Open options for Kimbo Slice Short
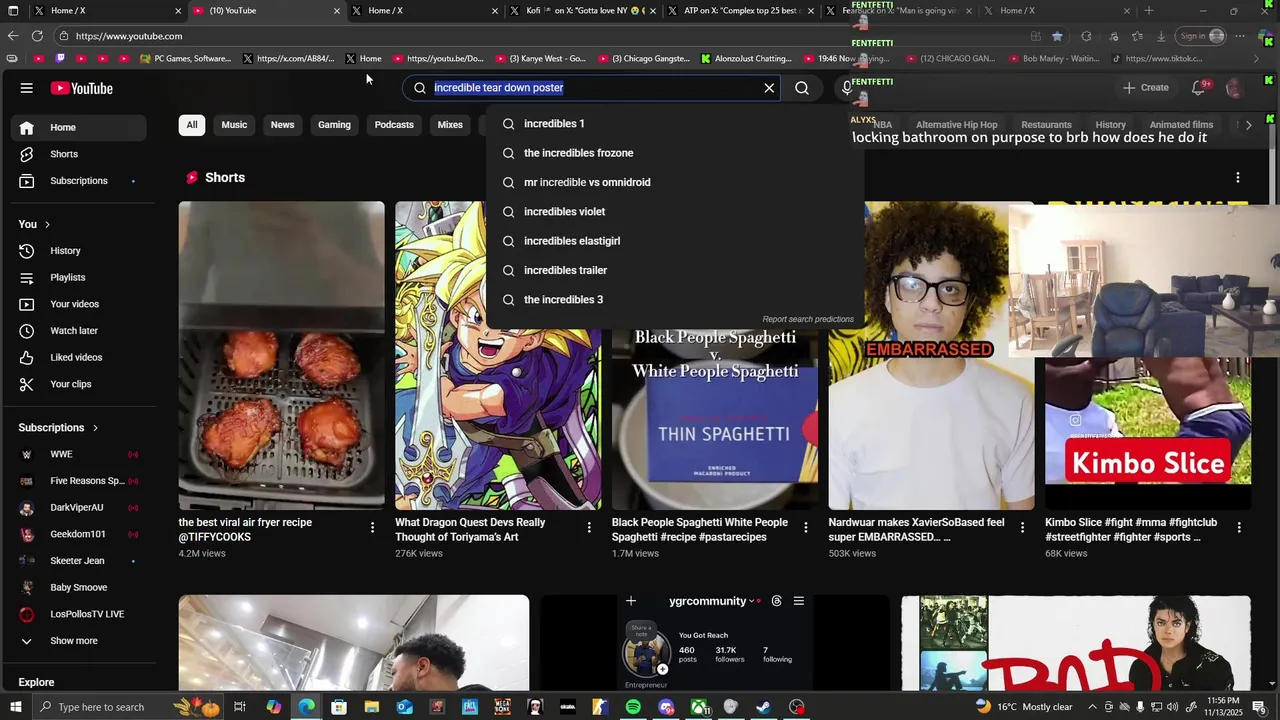 pos(1239,527)
